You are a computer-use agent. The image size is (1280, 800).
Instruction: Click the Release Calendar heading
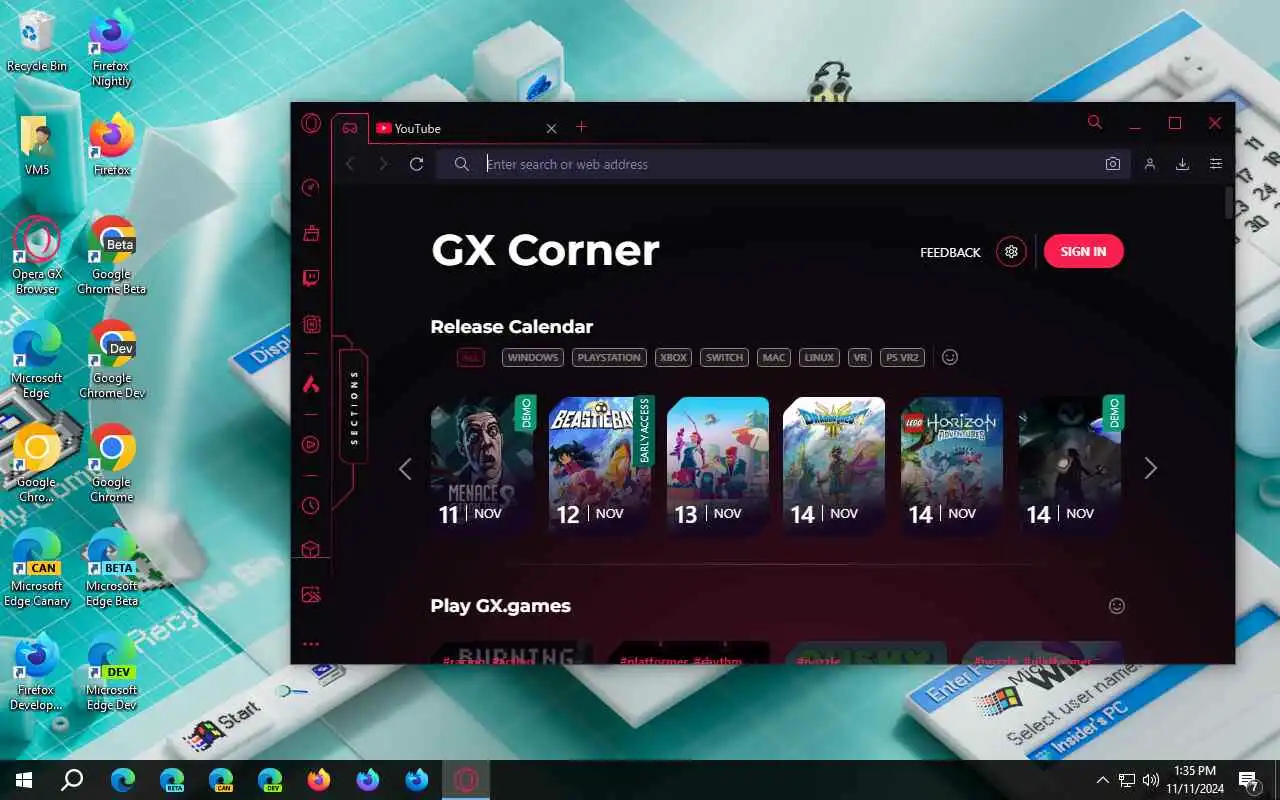(x=511, y=327)
